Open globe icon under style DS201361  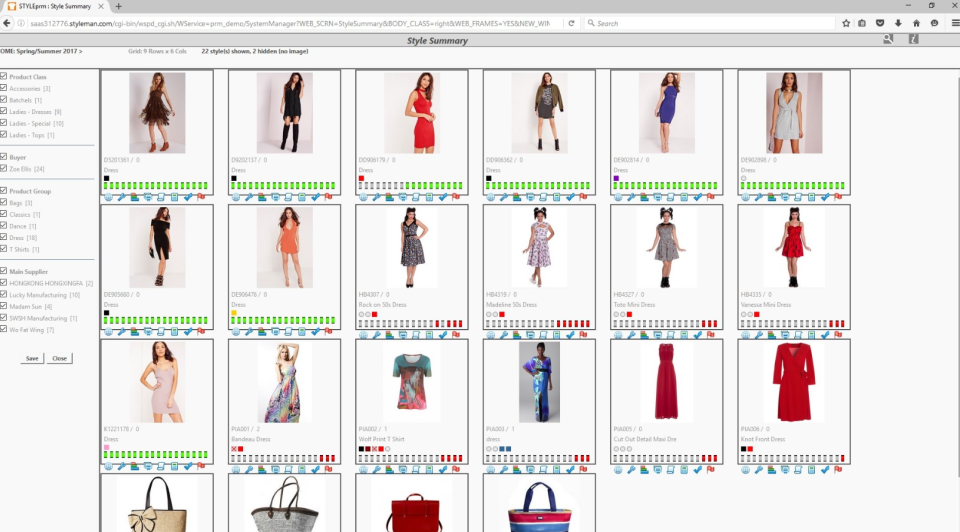108,197
